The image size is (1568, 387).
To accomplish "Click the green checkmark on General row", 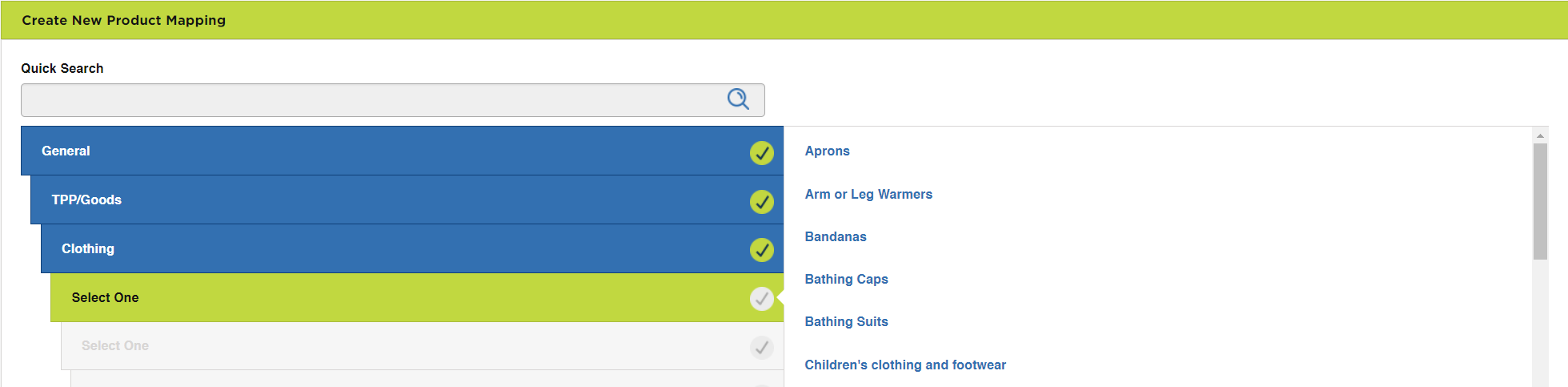I will 762,152.
